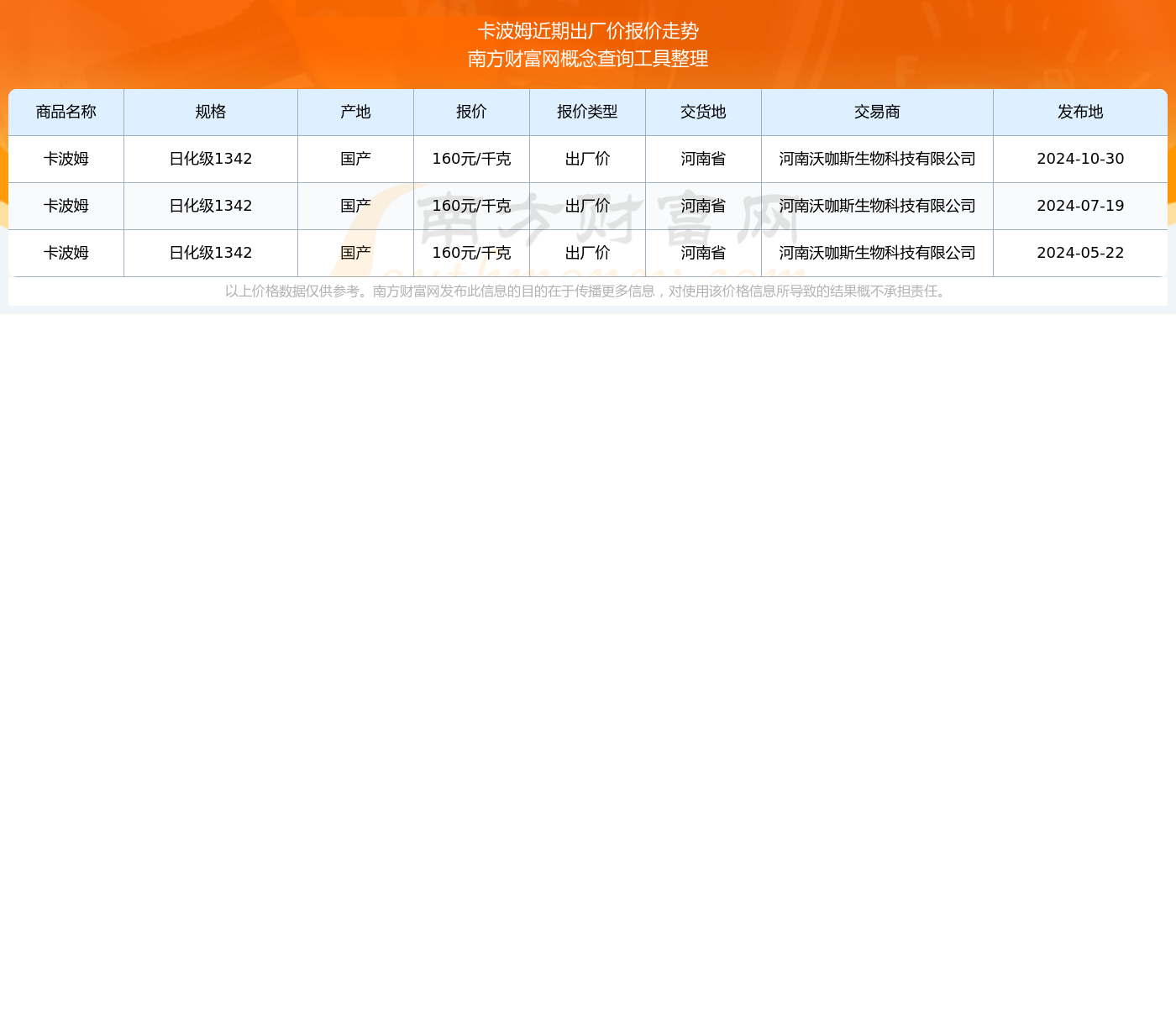Click the subtitle 南方财富网概念查询工具整理
1176x1012 pixels.
(x=588, y=59)
